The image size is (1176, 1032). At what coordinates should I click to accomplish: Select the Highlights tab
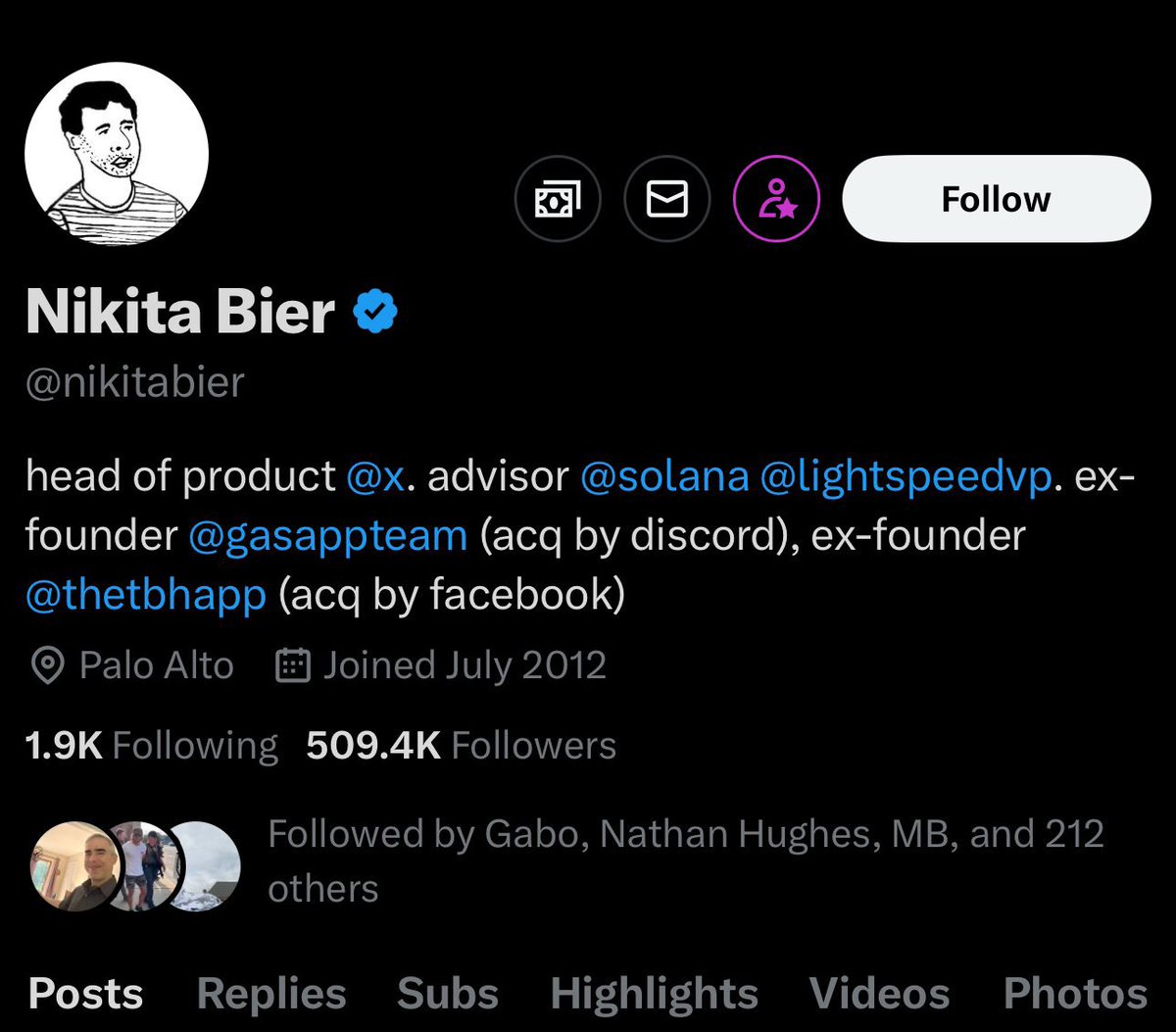654,994
